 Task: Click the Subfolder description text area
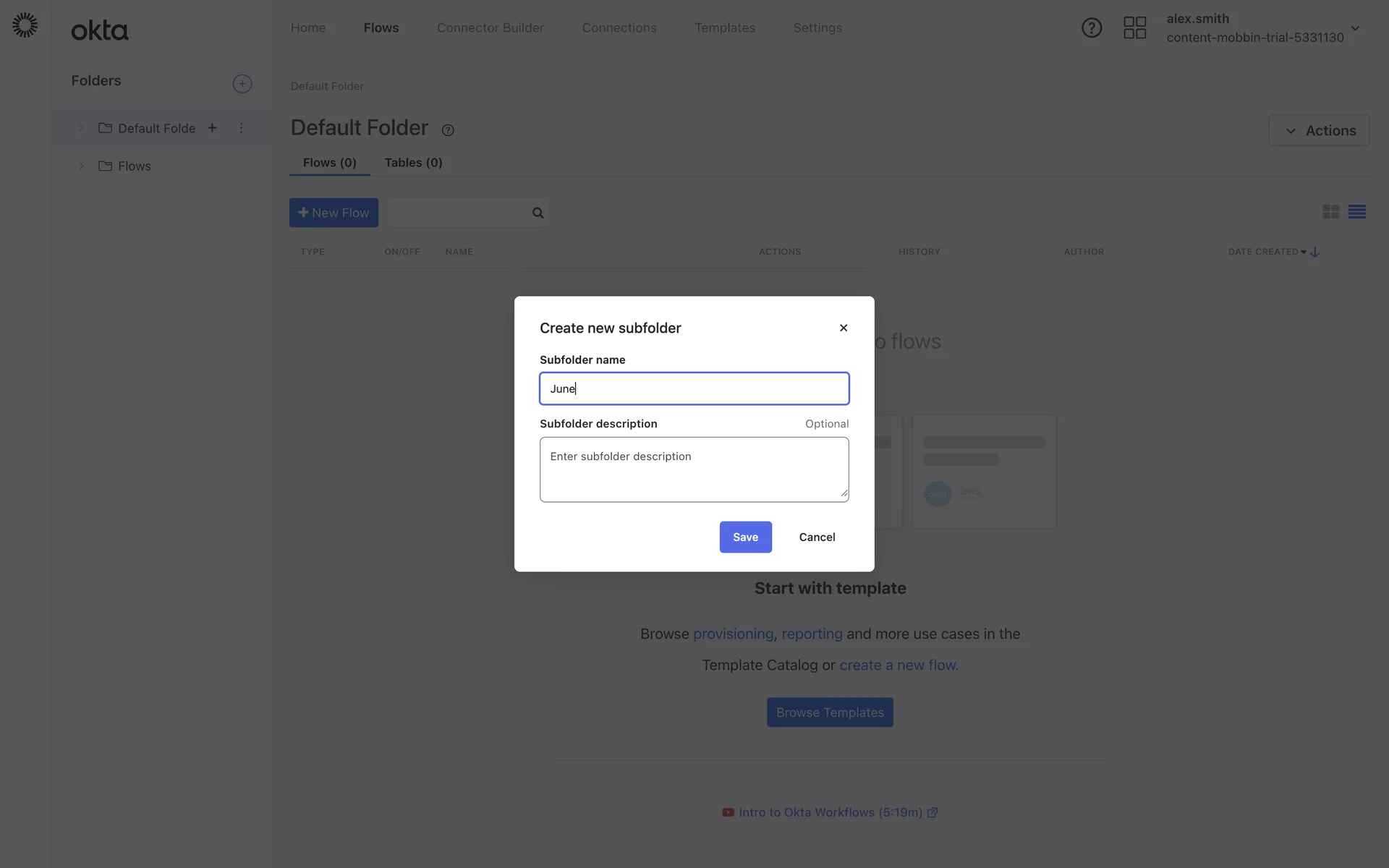pyautogui.click(x=694, y=469)
